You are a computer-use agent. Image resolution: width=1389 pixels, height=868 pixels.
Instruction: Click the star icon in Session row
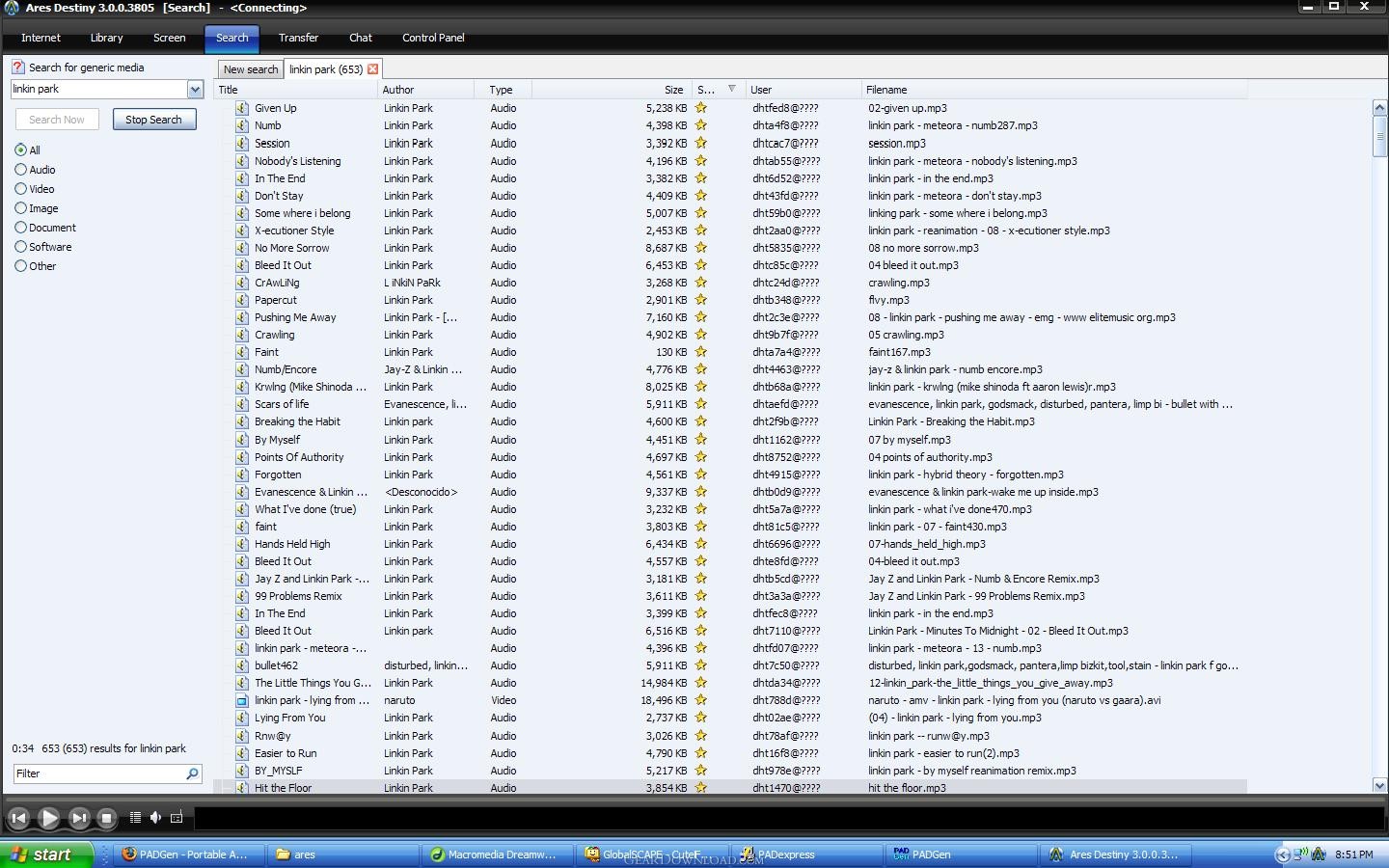click(x=701, y=143)
